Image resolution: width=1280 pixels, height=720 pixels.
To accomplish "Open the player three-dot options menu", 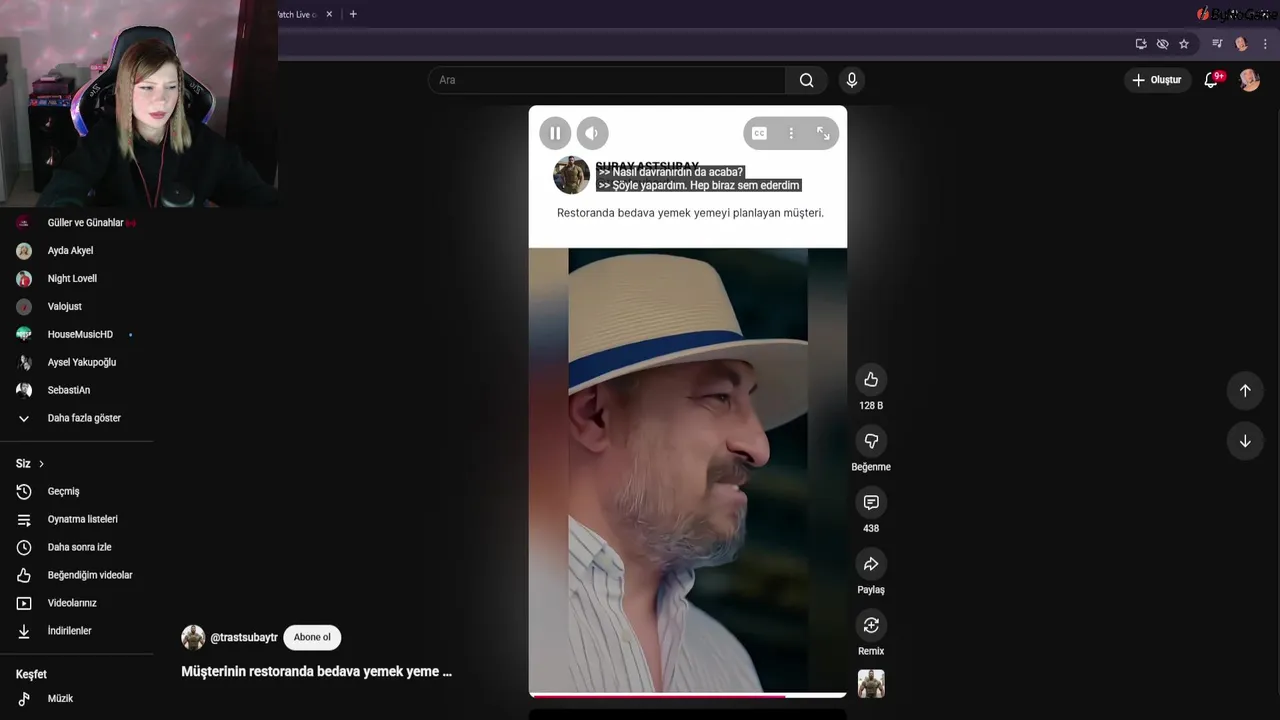I will [x=791, y=133].
